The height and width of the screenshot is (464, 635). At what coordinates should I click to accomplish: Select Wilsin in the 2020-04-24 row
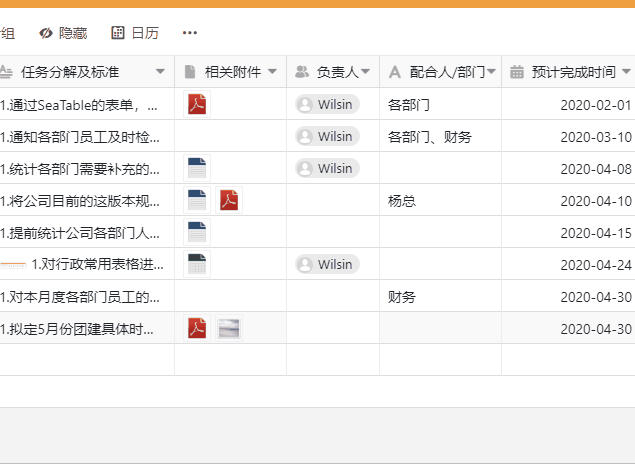(x=327, y=264)
